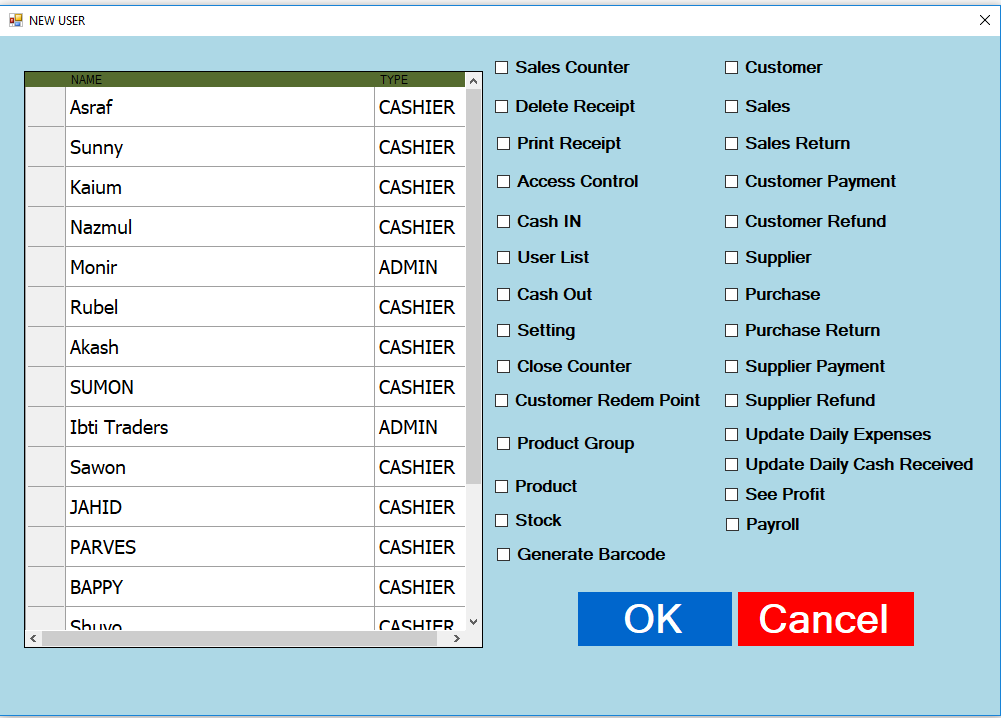Screen dimensions: 1001x718
Task: Click the TYPE column header
Action: click(420, 80)
